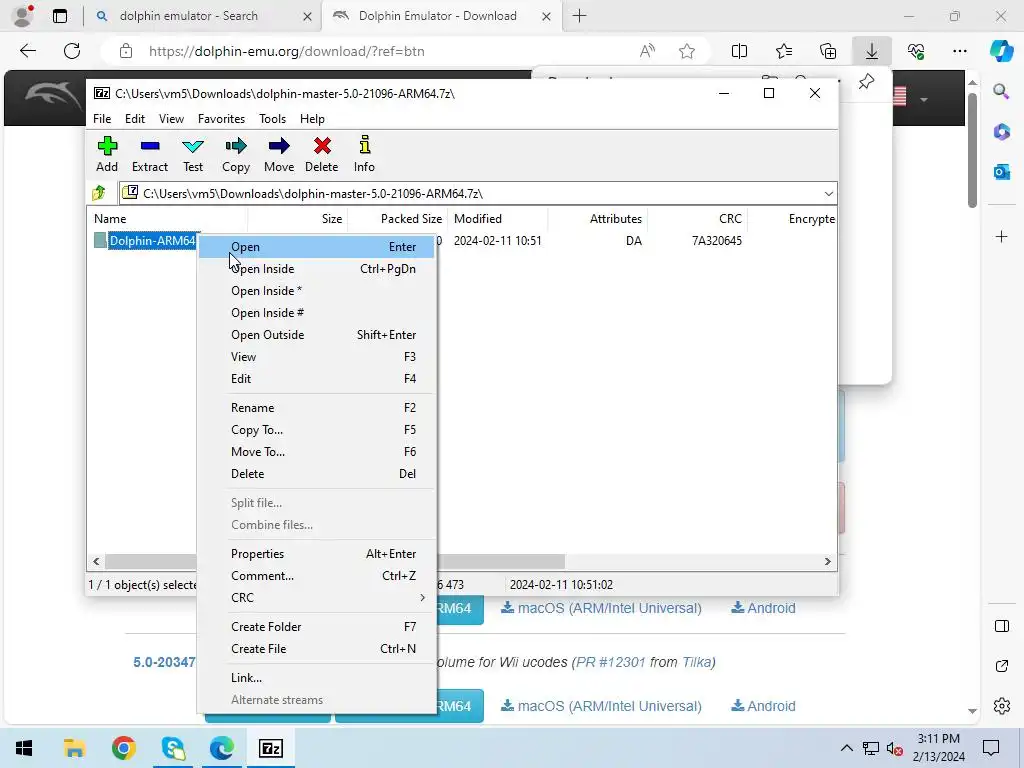Show hidden system tray icons

click(x=846, y=748)
